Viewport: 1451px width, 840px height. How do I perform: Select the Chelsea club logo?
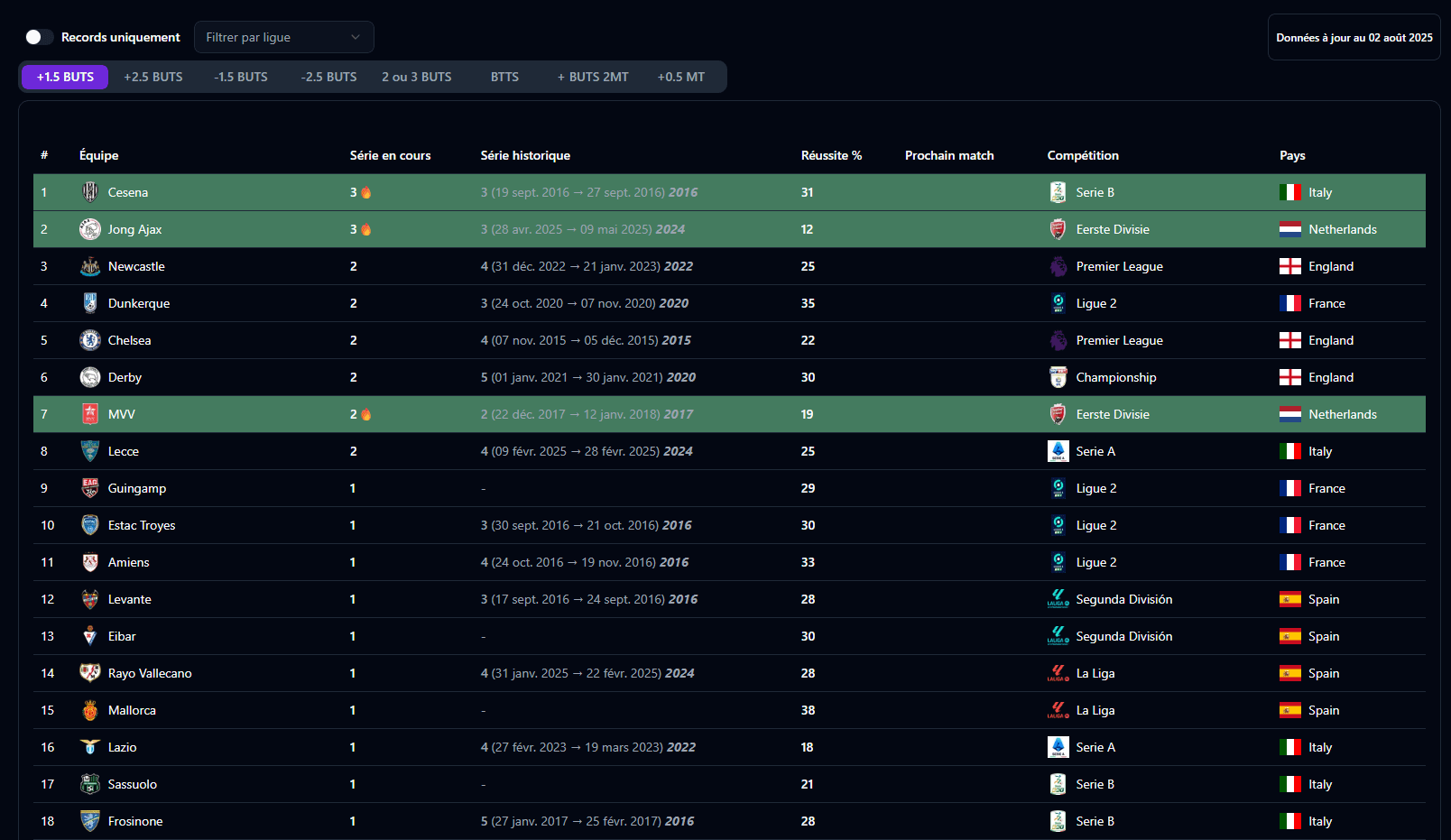(x=89, y=340)
